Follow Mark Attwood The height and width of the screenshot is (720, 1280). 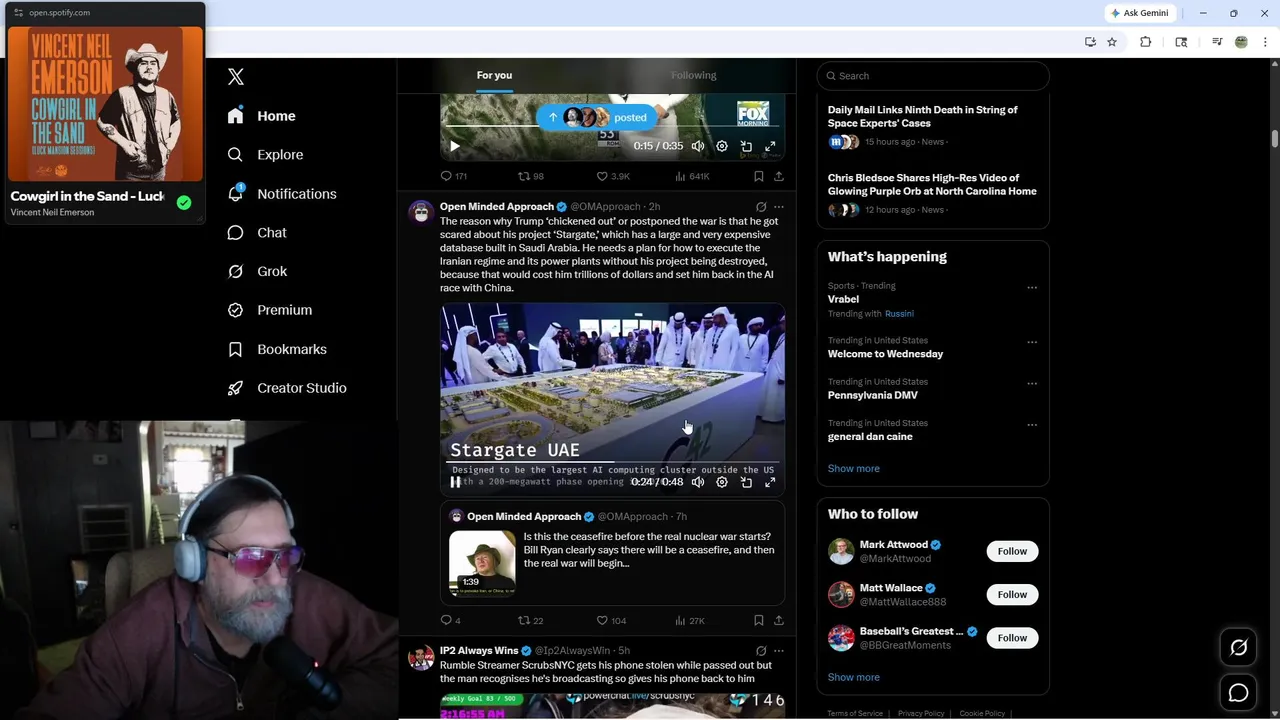[x=1012, y=551]
